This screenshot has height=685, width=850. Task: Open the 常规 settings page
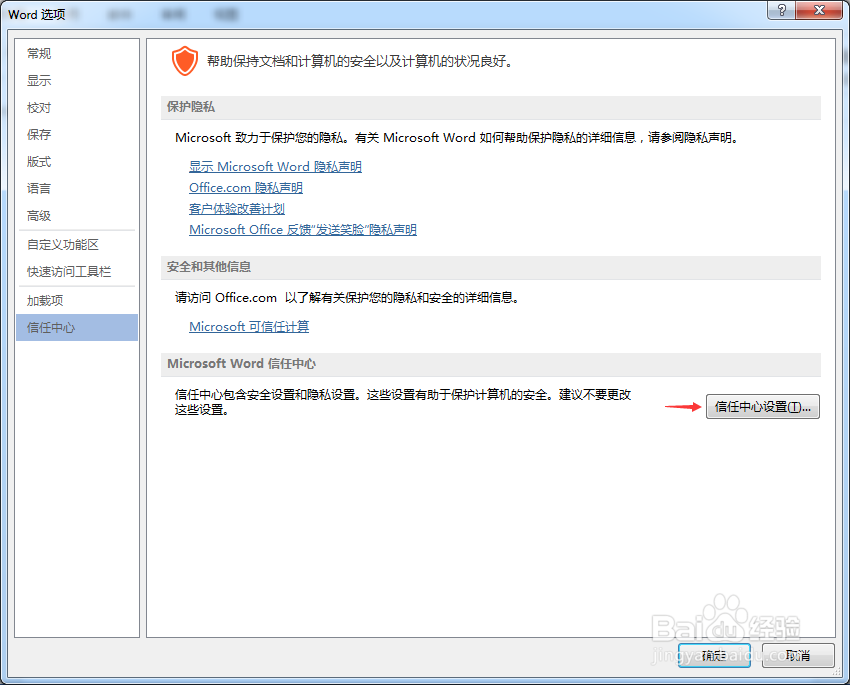coord(38,53)
